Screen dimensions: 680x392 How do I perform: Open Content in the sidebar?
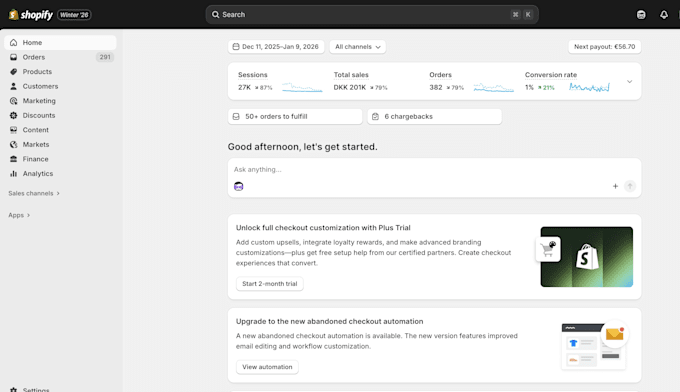pyautogui.click(x=60, y=130)
